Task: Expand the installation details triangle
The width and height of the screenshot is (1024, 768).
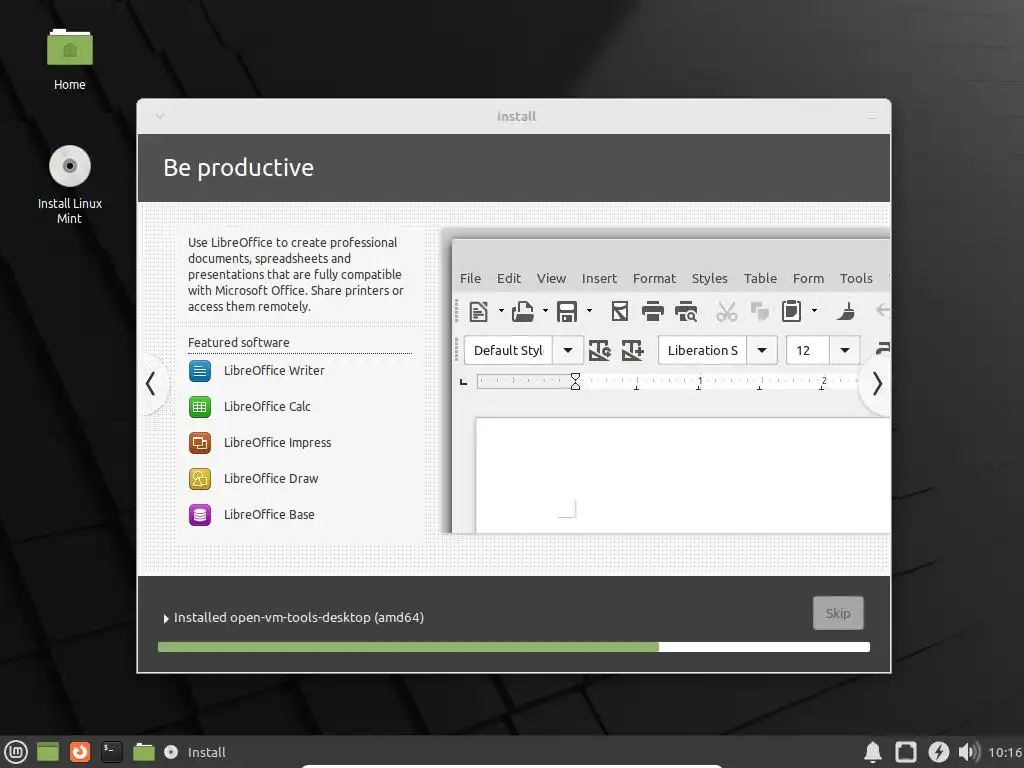Action: [x=166, y=618]
